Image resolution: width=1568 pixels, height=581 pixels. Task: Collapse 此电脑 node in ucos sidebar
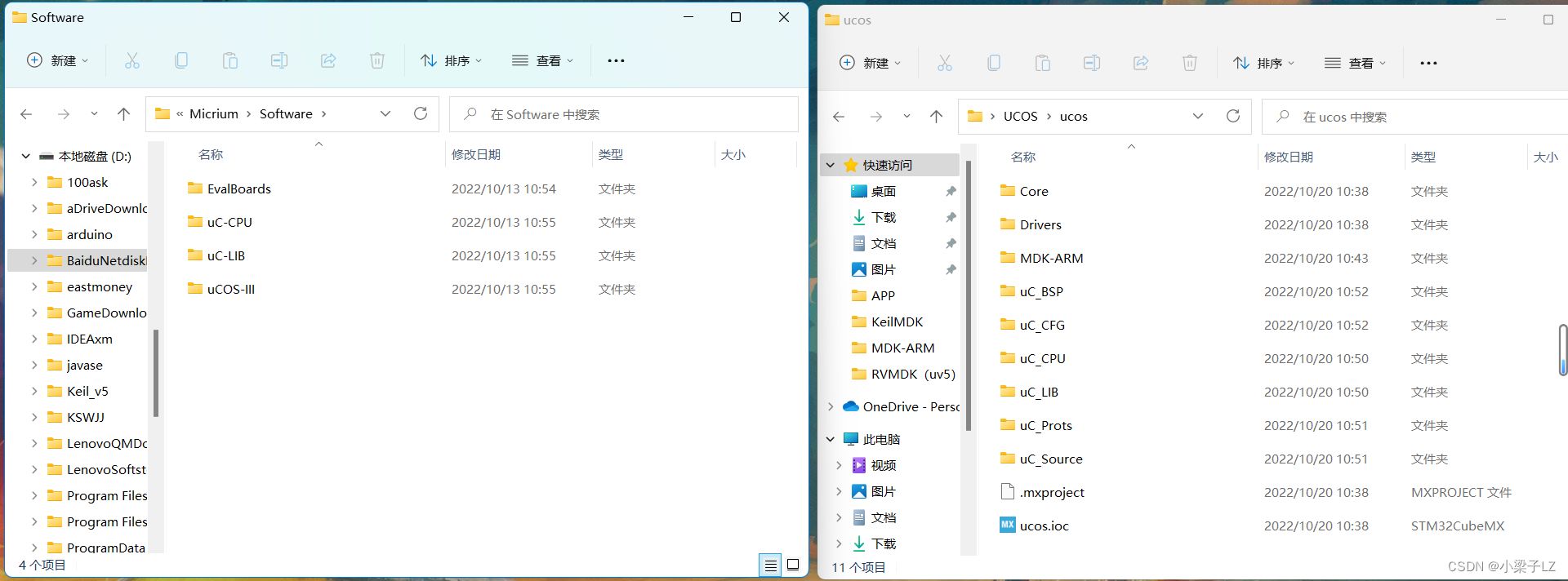(x=831, y=439)
